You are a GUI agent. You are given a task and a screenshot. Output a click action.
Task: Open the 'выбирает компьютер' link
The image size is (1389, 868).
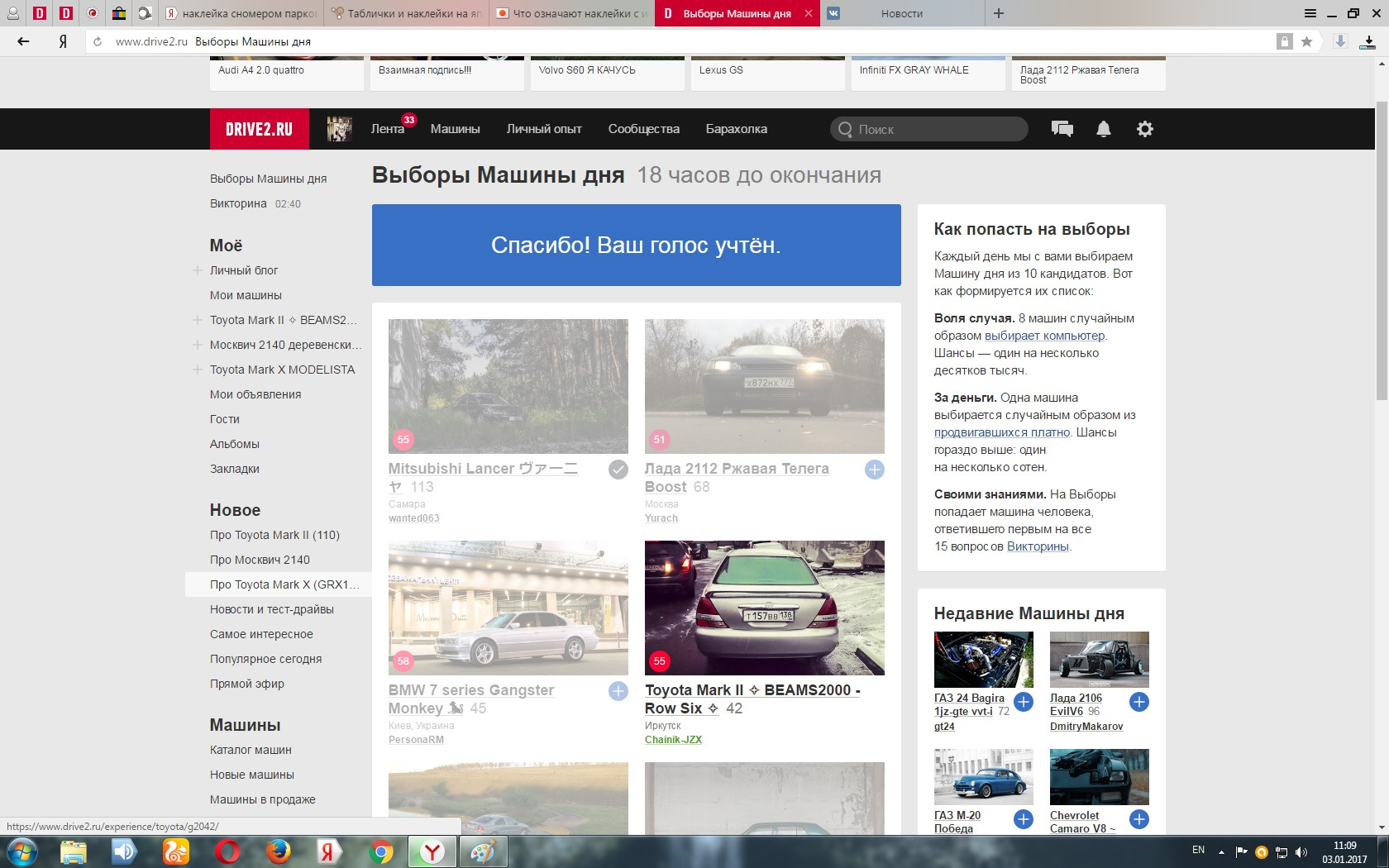click(1044, 336)
